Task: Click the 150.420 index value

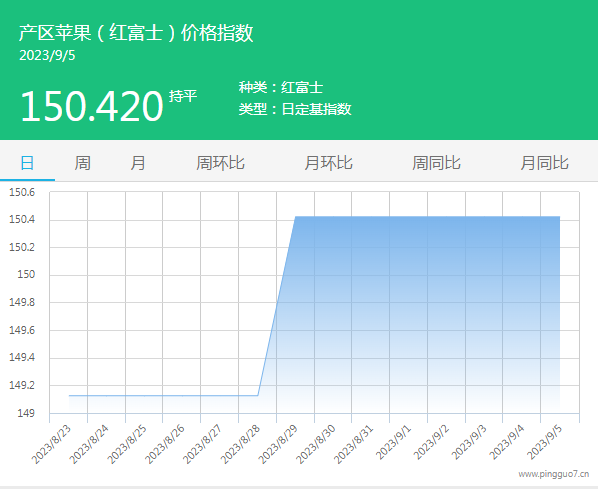Action: [x=92, y=106]
